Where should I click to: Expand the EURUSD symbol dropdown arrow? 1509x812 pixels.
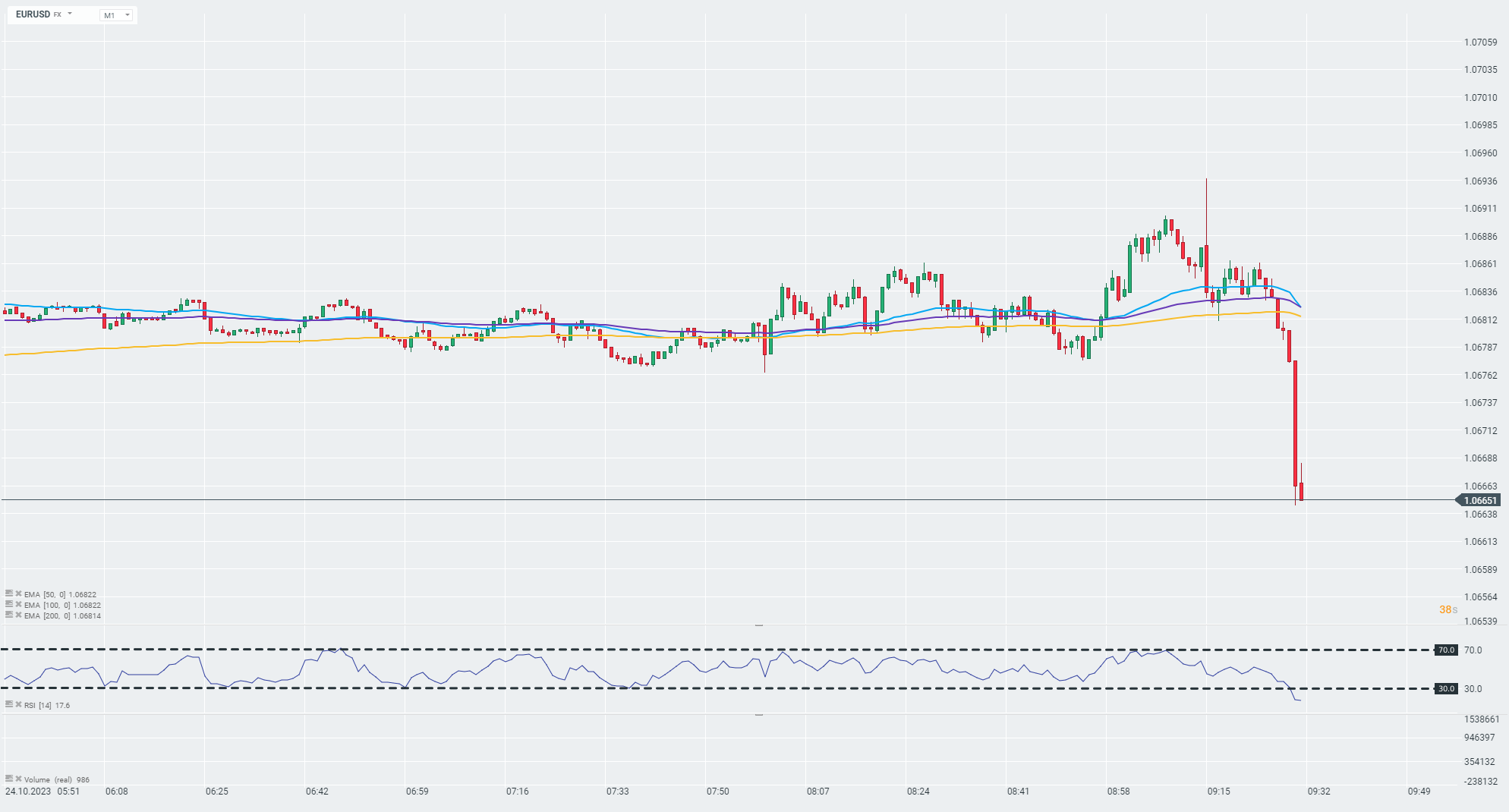[x=70, y=14]
